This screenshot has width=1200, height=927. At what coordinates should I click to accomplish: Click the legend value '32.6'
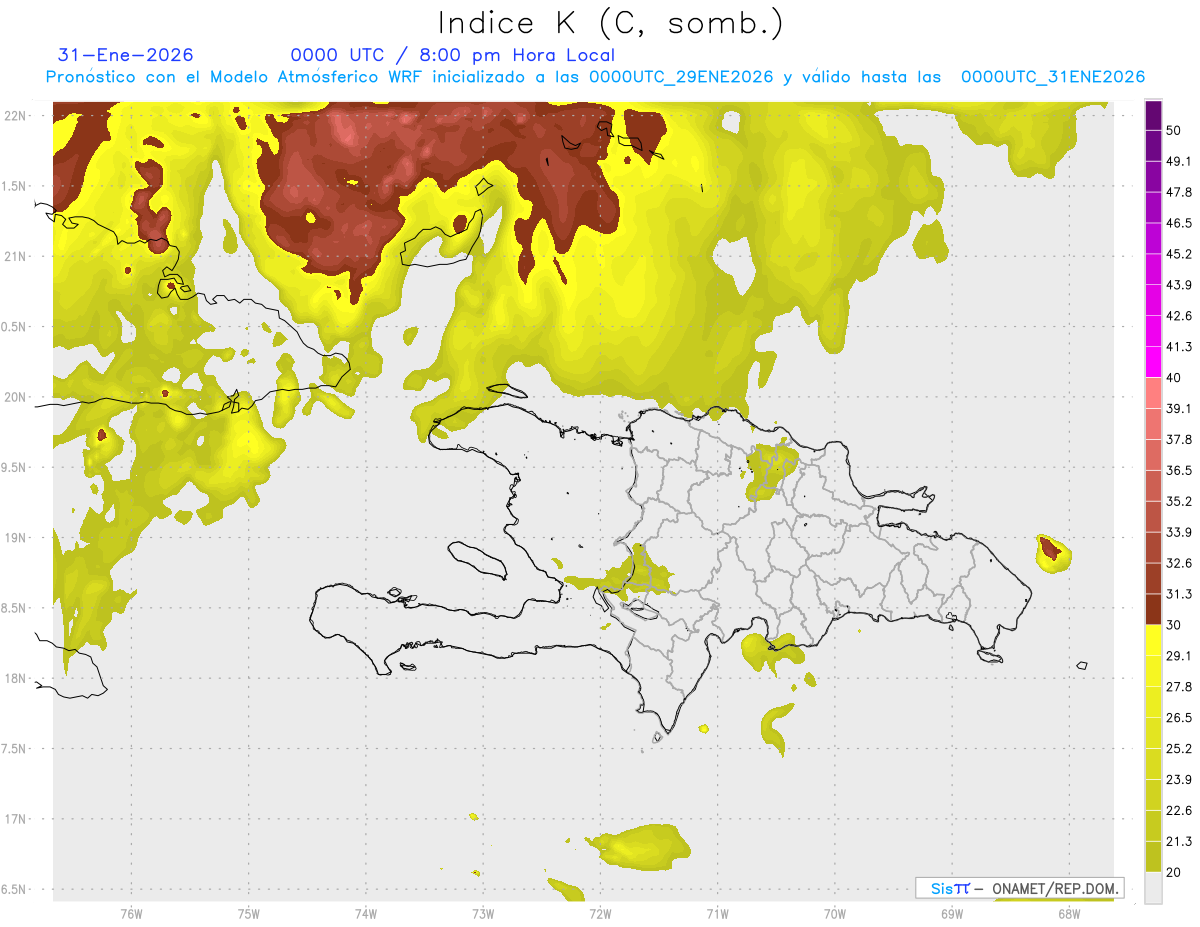(1179, 563)
